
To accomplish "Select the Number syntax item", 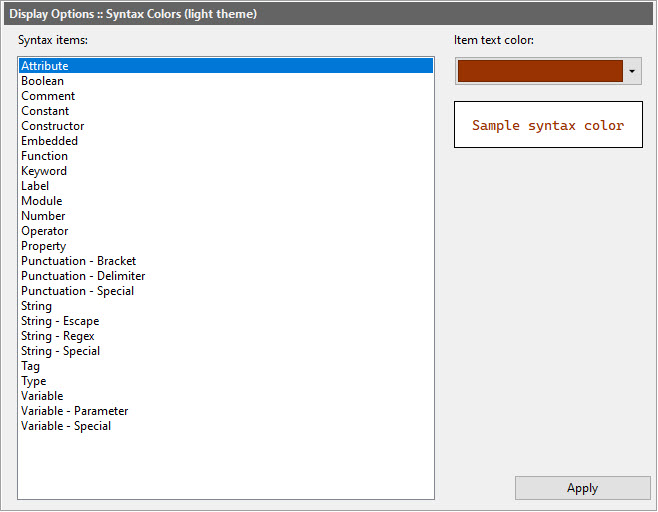I will (x=226, y=216).
